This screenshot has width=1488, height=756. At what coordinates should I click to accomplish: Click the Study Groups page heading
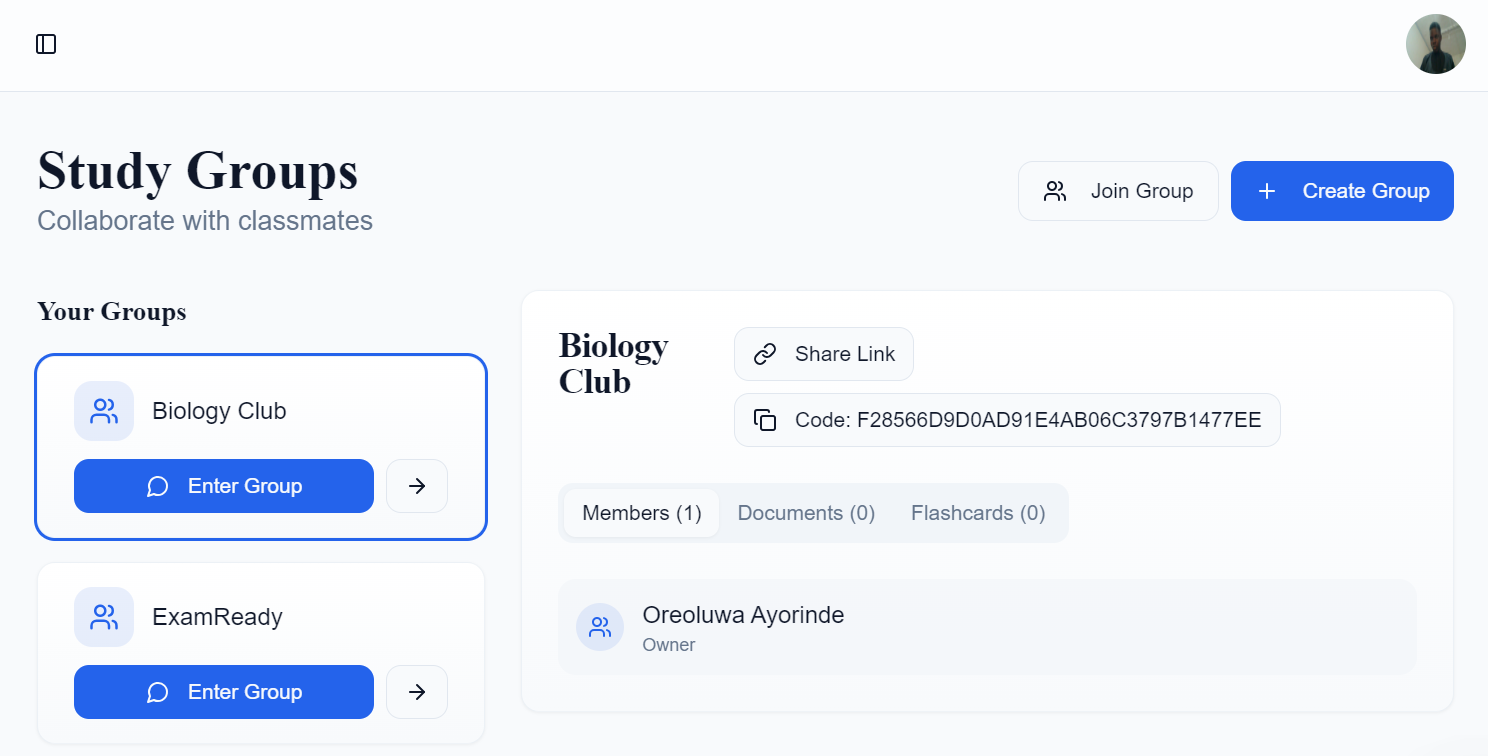[198, 171]
